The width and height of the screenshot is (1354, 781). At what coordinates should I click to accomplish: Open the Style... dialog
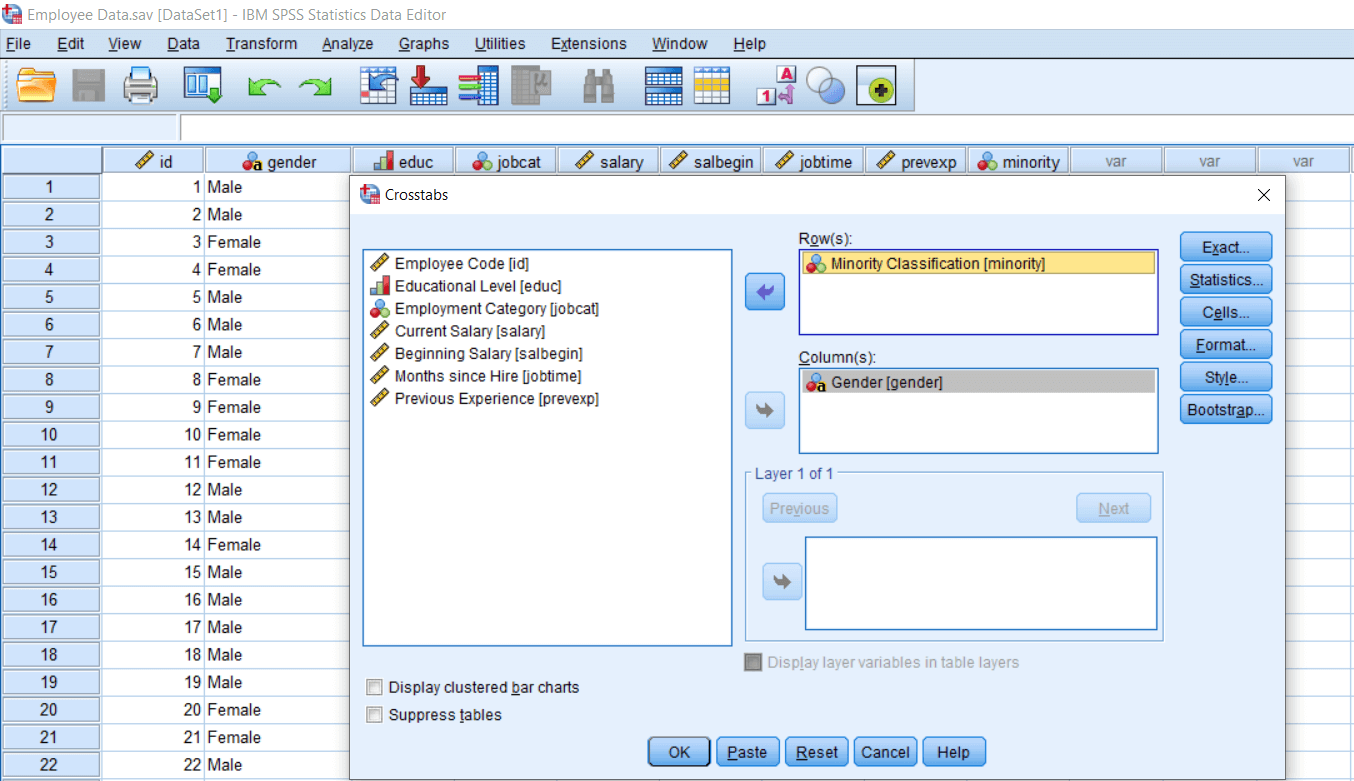(x=1226, y=377)
